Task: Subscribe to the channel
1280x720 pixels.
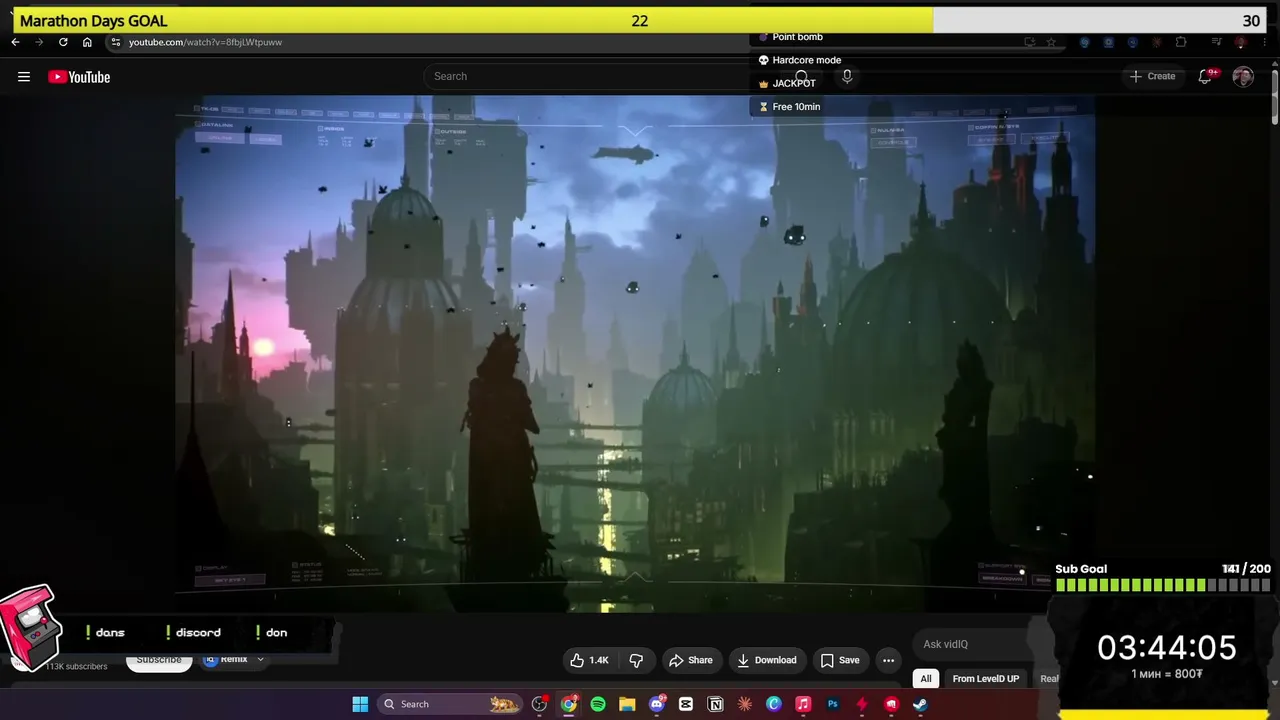Action: point(159,660)
